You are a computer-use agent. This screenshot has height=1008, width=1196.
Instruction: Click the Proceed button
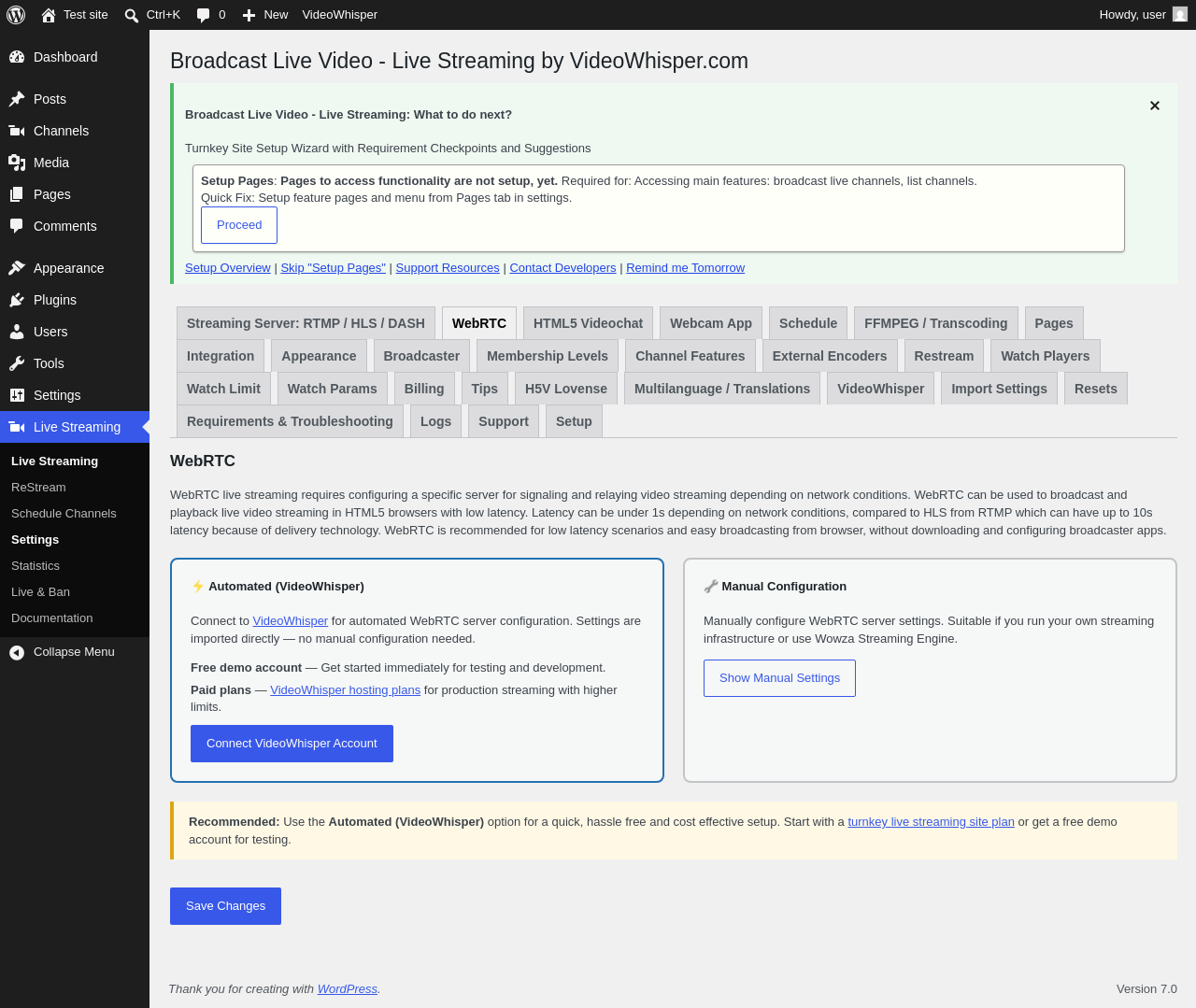239,225
